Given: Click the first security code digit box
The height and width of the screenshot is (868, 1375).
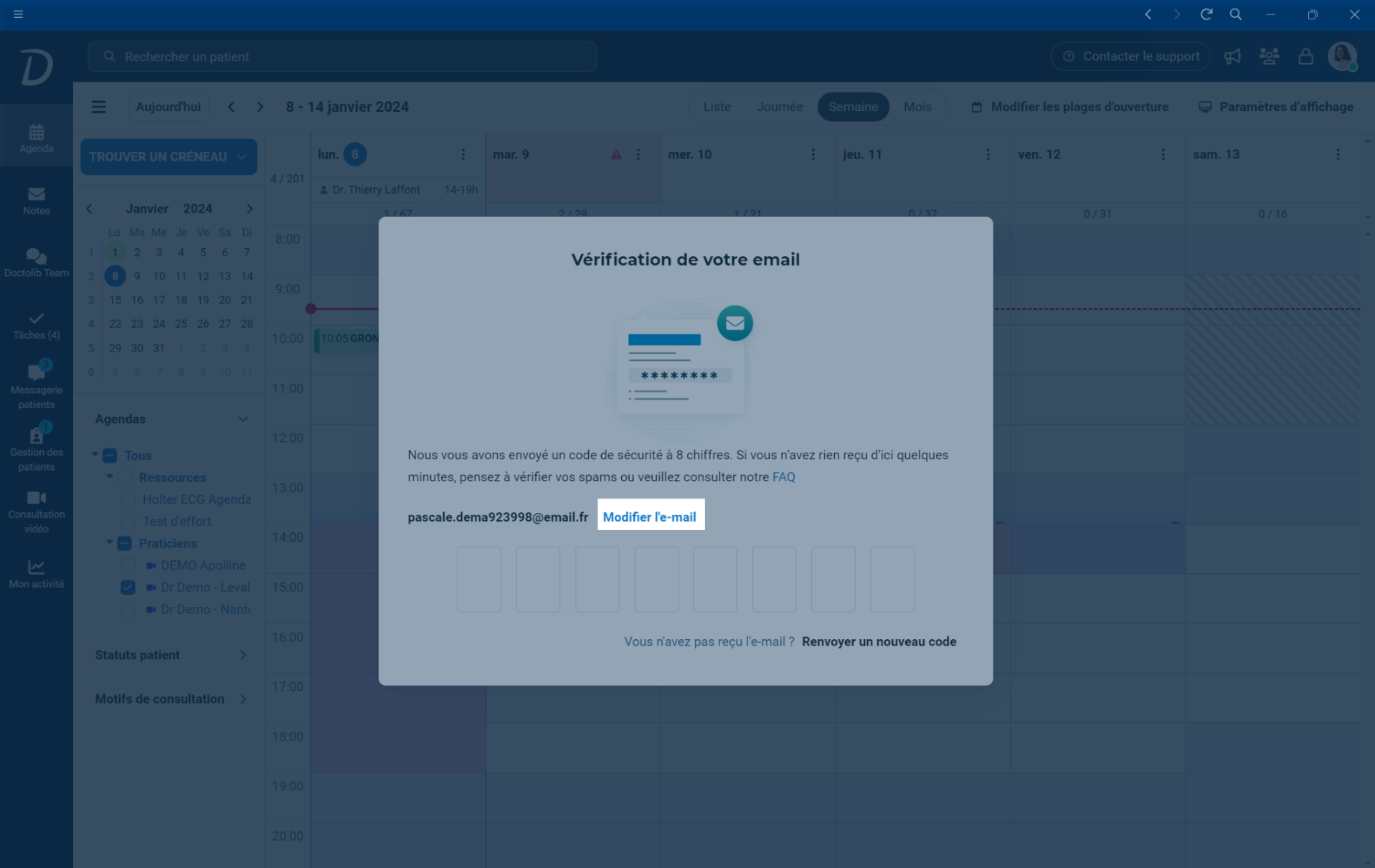Looking at the screenshot, I should coord(479,580).
